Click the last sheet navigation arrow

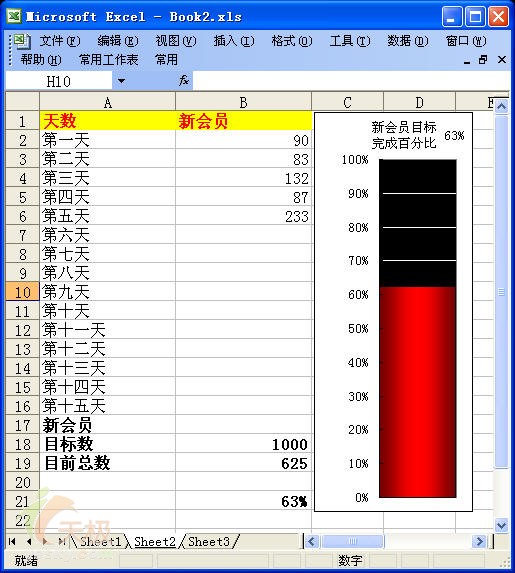[61, 541]
